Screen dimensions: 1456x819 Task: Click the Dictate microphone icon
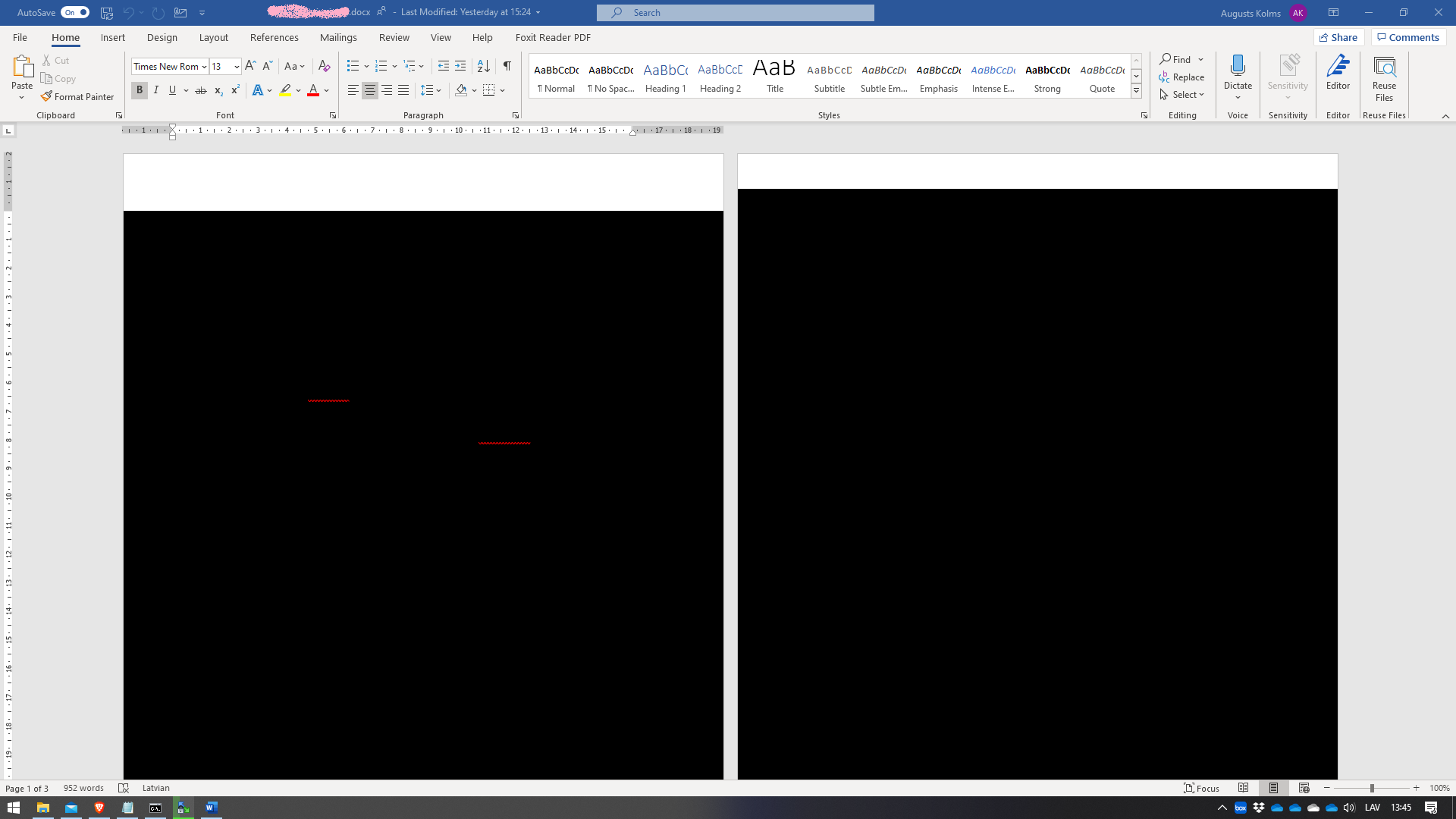[1238, 67]
